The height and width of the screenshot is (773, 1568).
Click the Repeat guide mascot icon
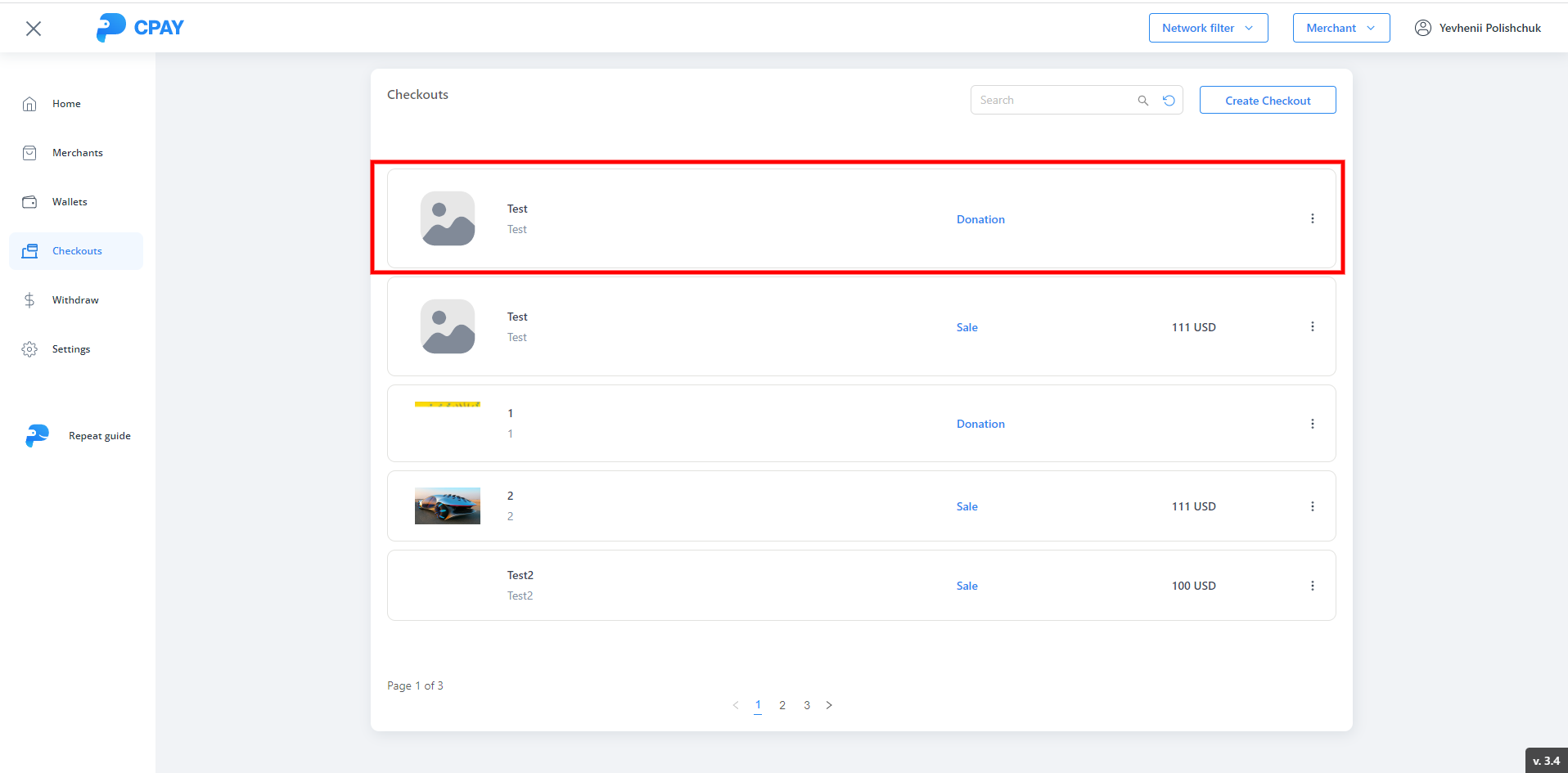[37, 436]
